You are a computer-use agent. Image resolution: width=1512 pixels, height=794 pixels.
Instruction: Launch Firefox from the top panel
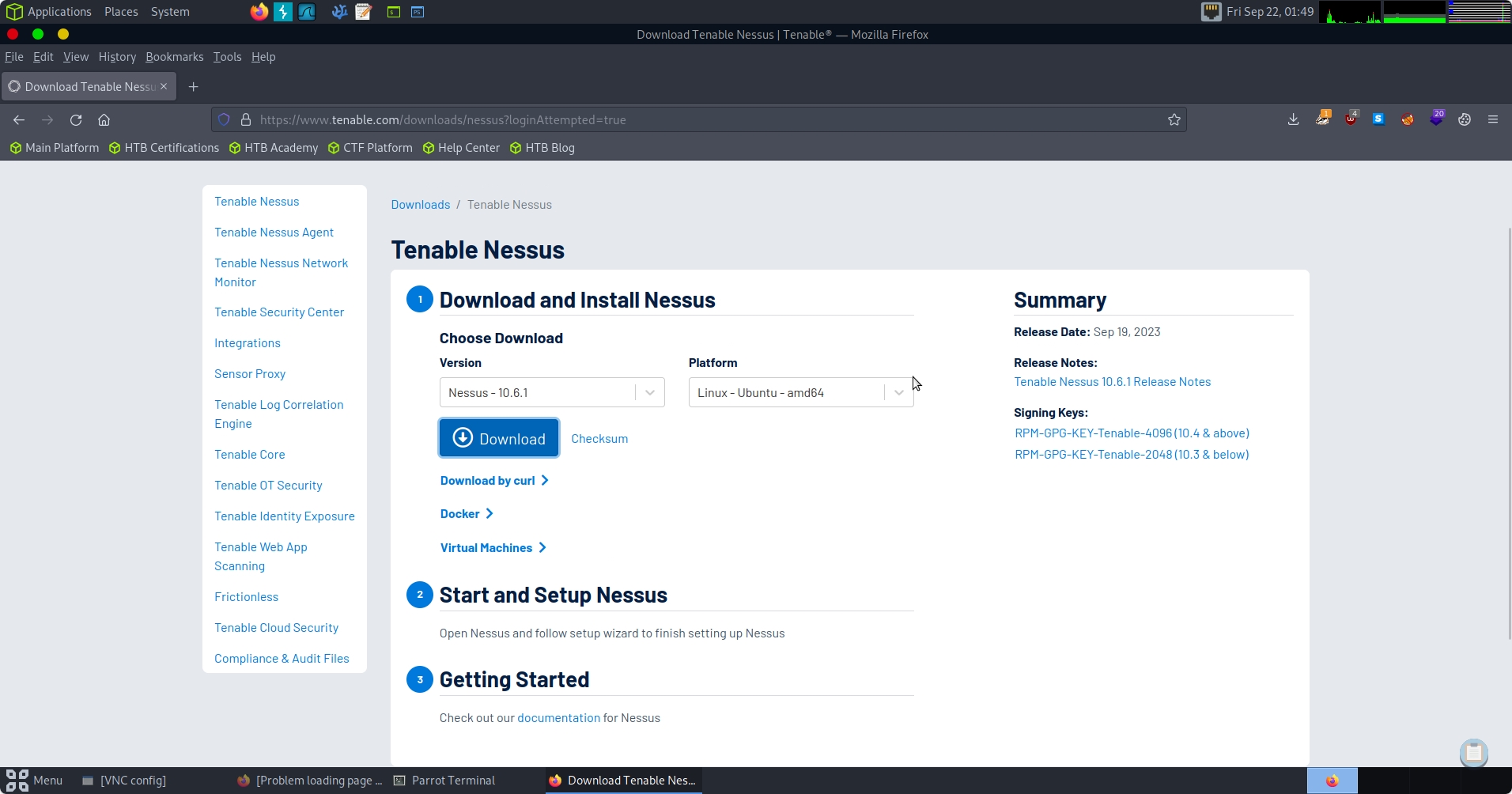coord(259,12)
